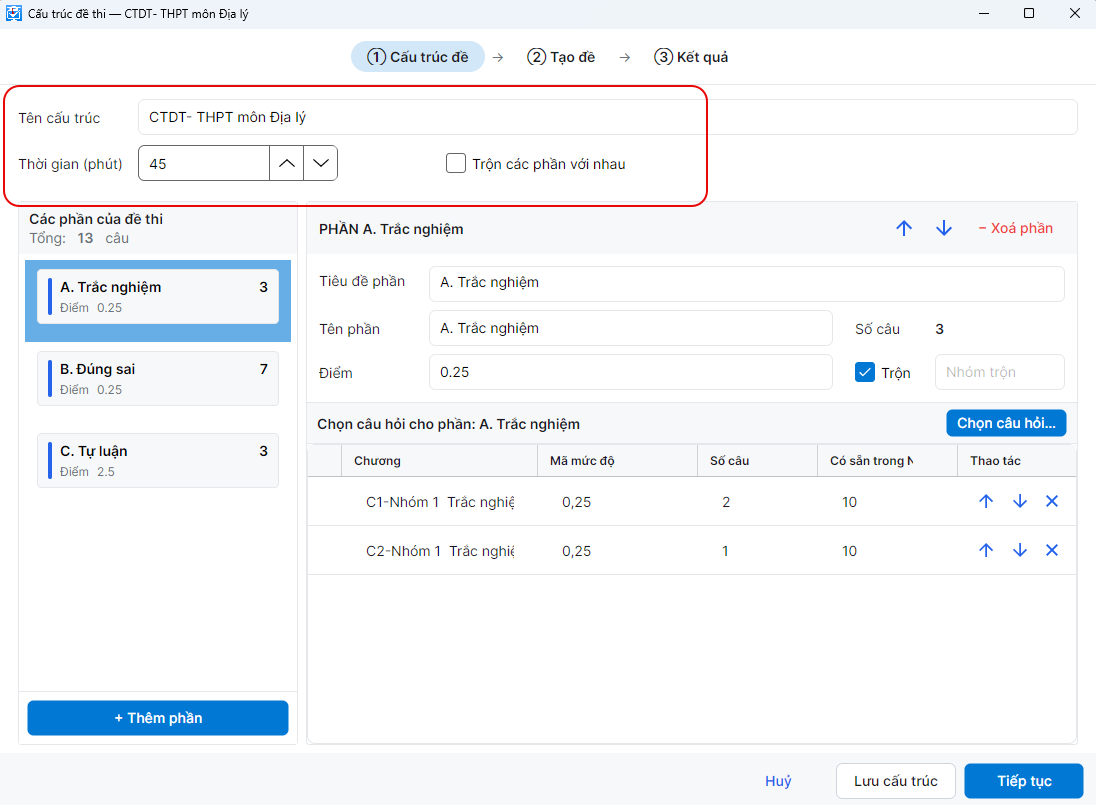1096x805 pixels.
Task: Focus the Tên phần input
Action: 630,328
